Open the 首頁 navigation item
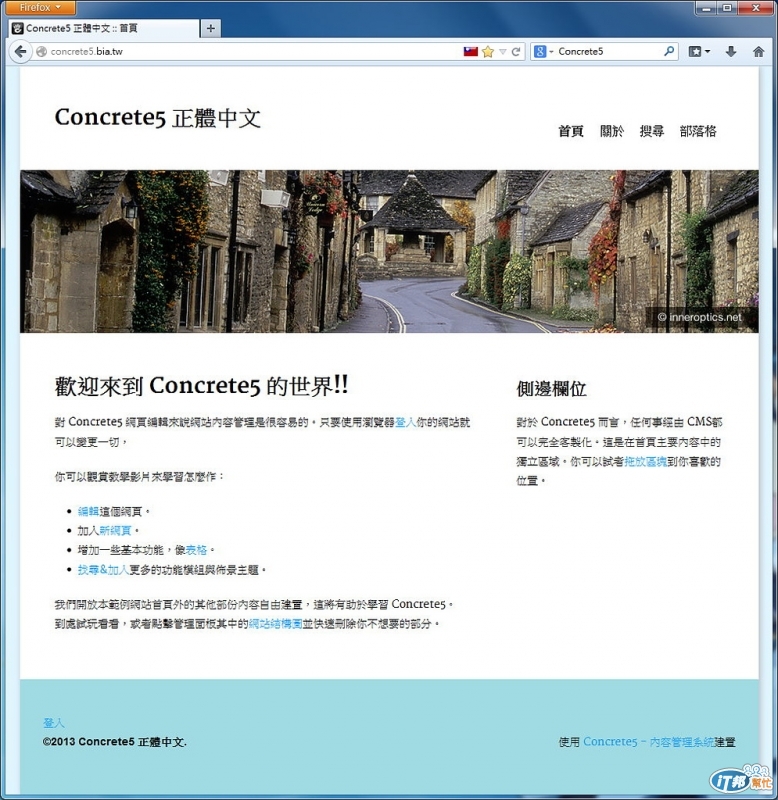This screenshot has height=800, width=778. [571, 131]
